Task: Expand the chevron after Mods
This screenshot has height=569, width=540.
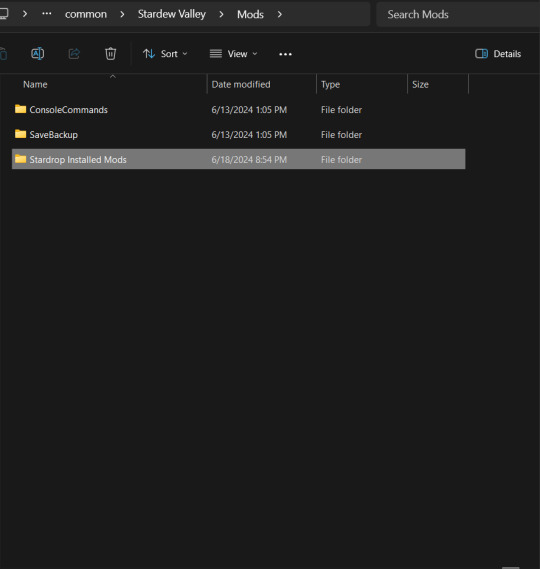Action: 279,15
